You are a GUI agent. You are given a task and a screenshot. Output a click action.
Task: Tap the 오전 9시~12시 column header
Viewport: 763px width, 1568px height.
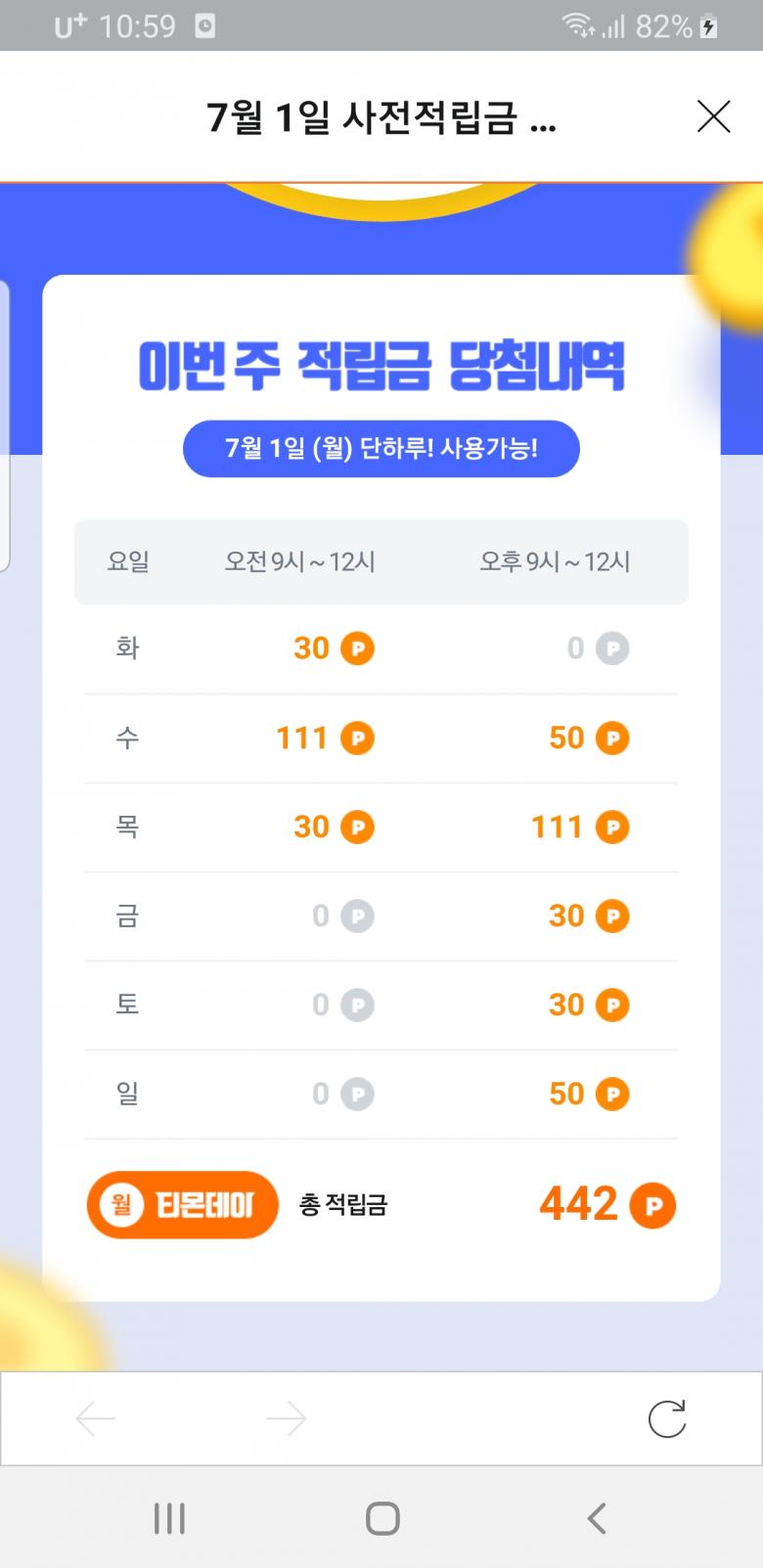click(300, 561)
